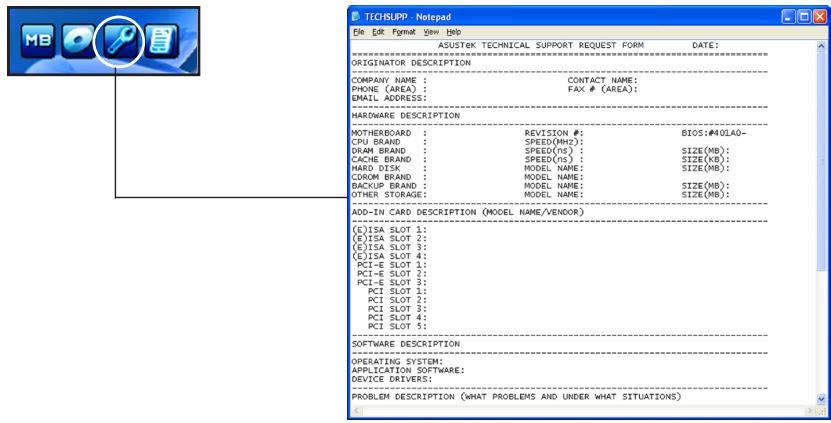Click the 'DATE:' field in the form header
Viewport: 831px width, 423px height.
(705, 46)
